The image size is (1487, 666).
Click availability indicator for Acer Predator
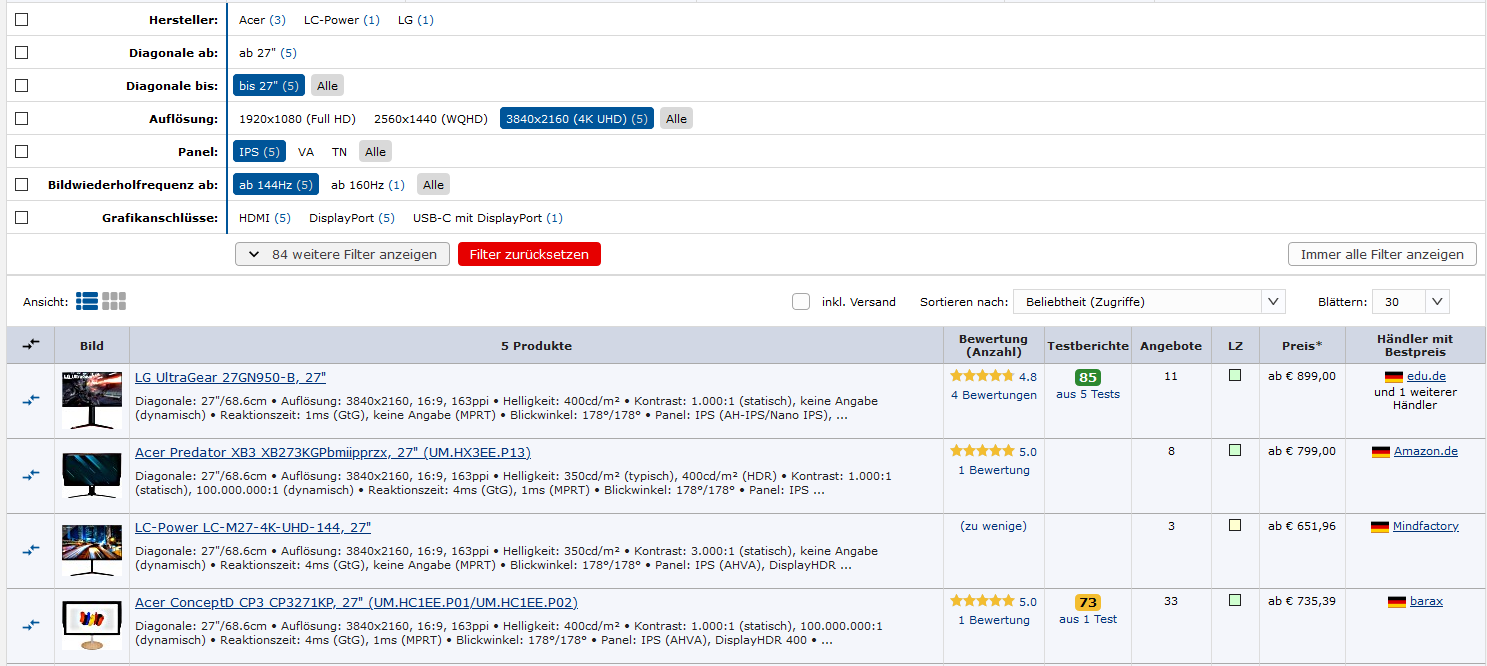(x=1235, y=451)
